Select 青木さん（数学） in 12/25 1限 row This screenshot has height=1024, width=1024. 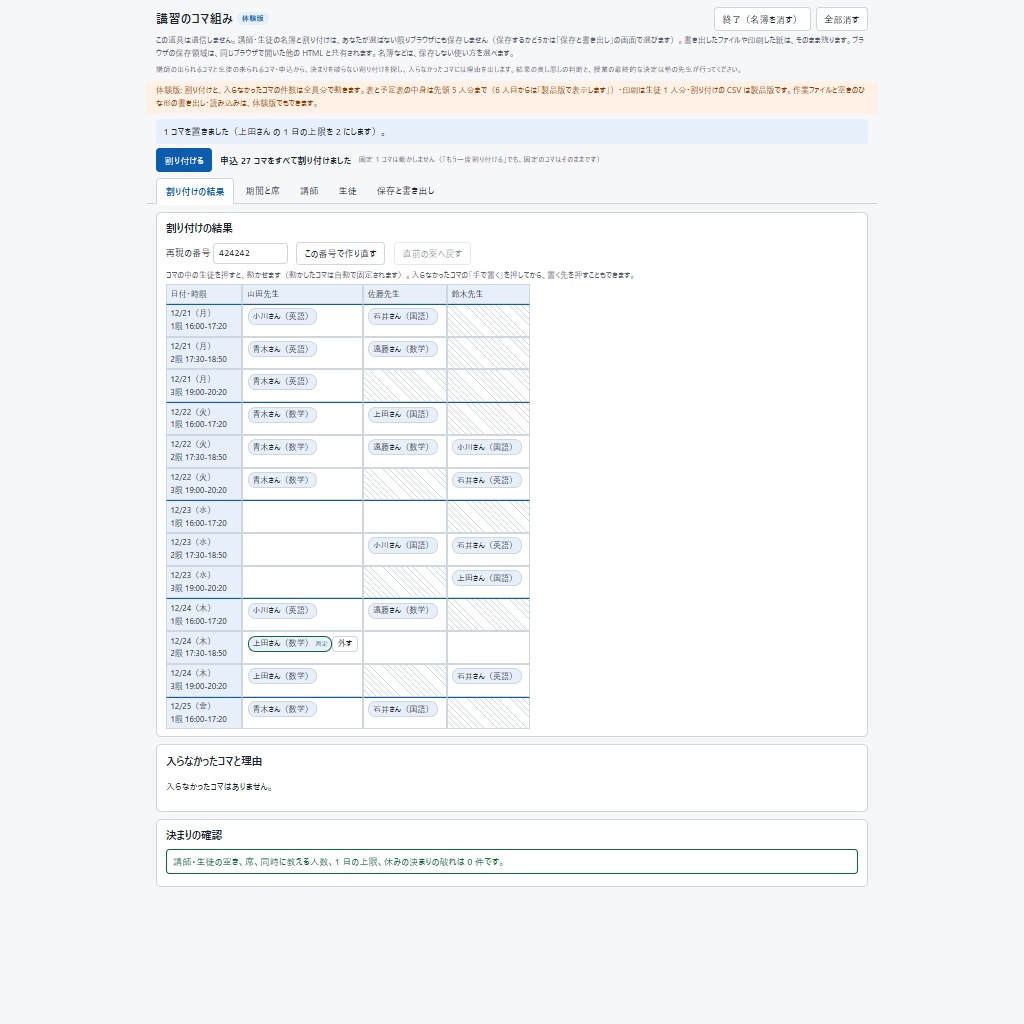pyautogui.click(x=282, y=709)
